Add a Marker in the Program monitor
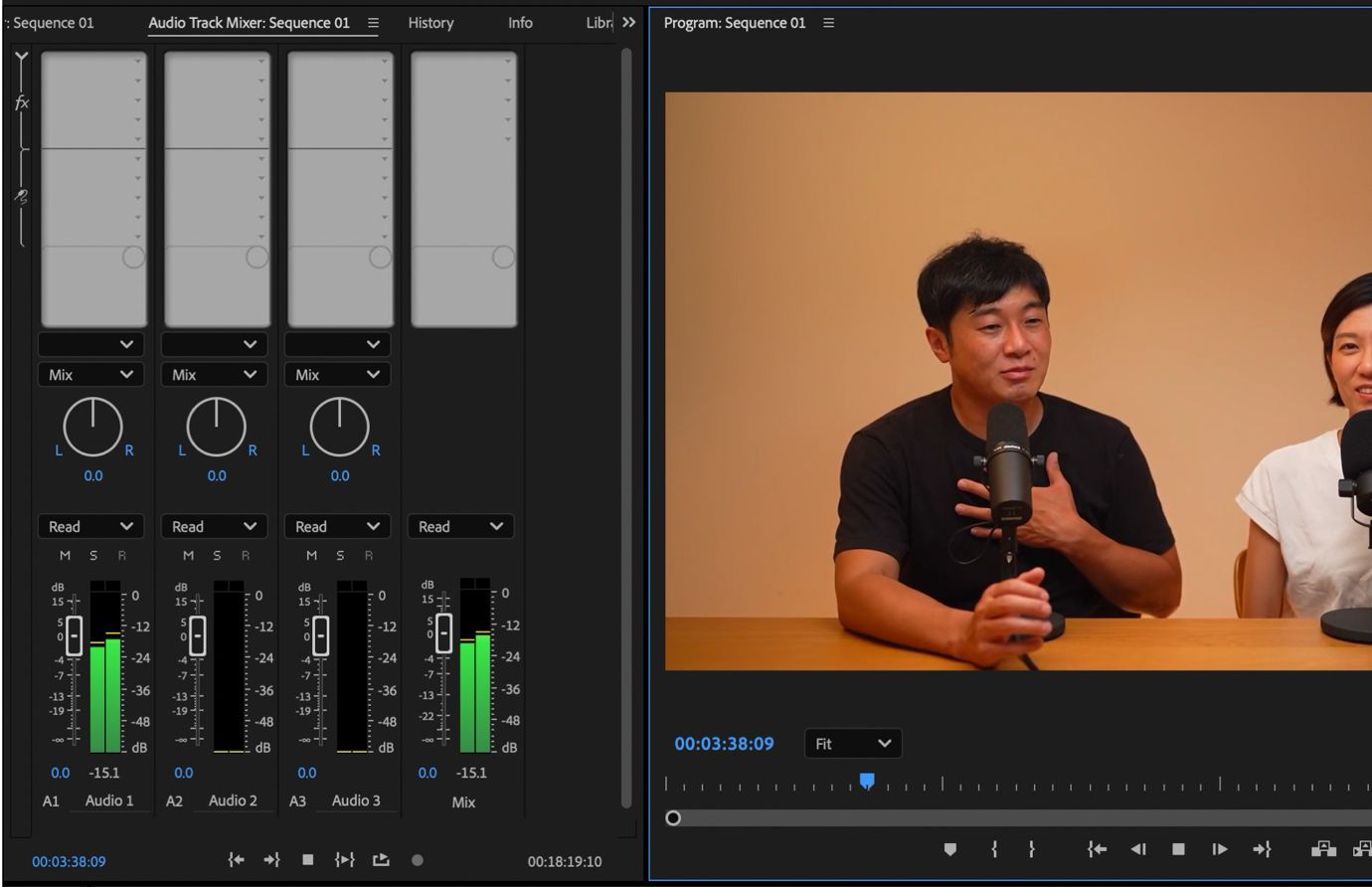1372x887 pixels. pos(950,849)
